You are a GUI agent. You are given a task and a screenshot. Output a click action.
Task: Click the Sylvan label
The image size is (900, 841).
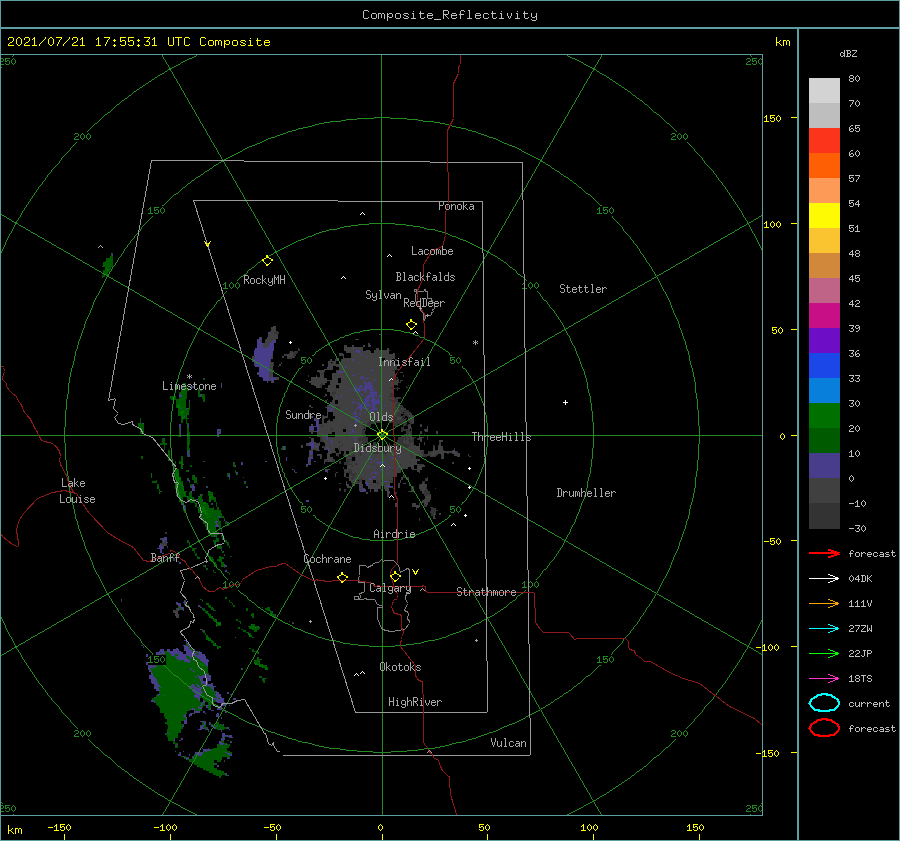pyautogui.click(x=383, y=295)
